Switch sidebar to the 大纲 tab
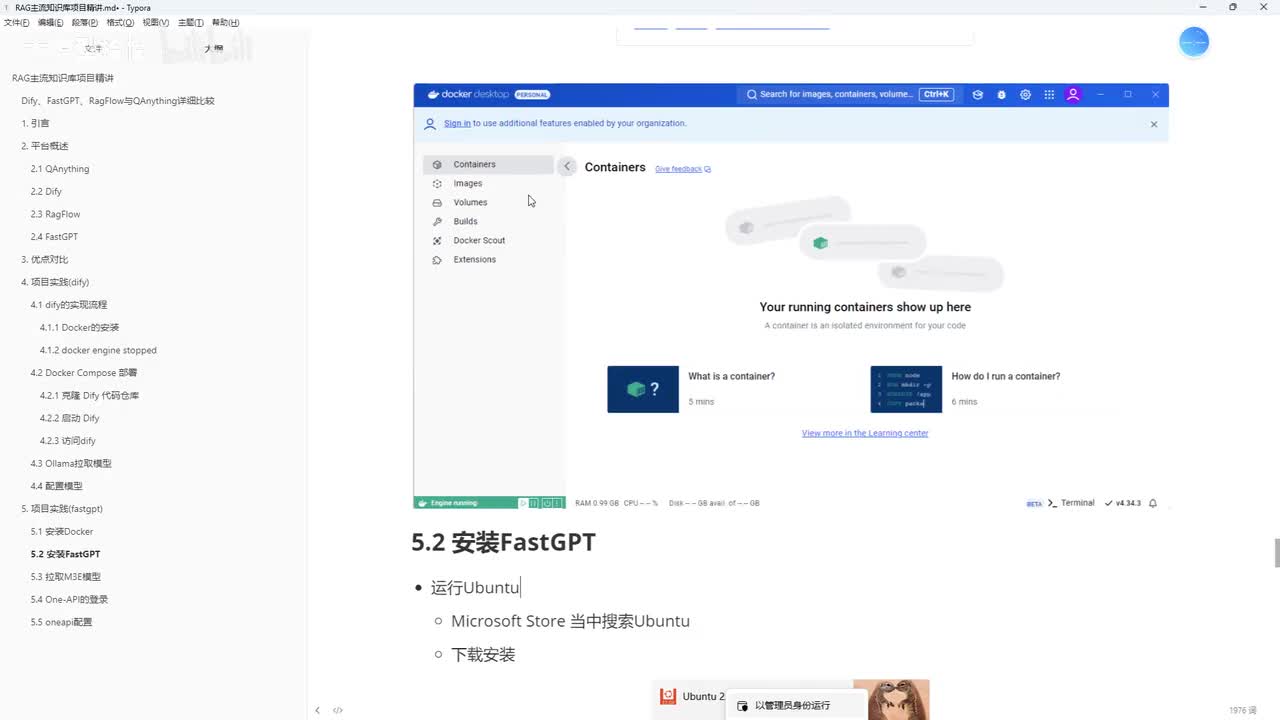This screenshot has width=1280, height=720. pyautogui.click(x=214, y=48)
